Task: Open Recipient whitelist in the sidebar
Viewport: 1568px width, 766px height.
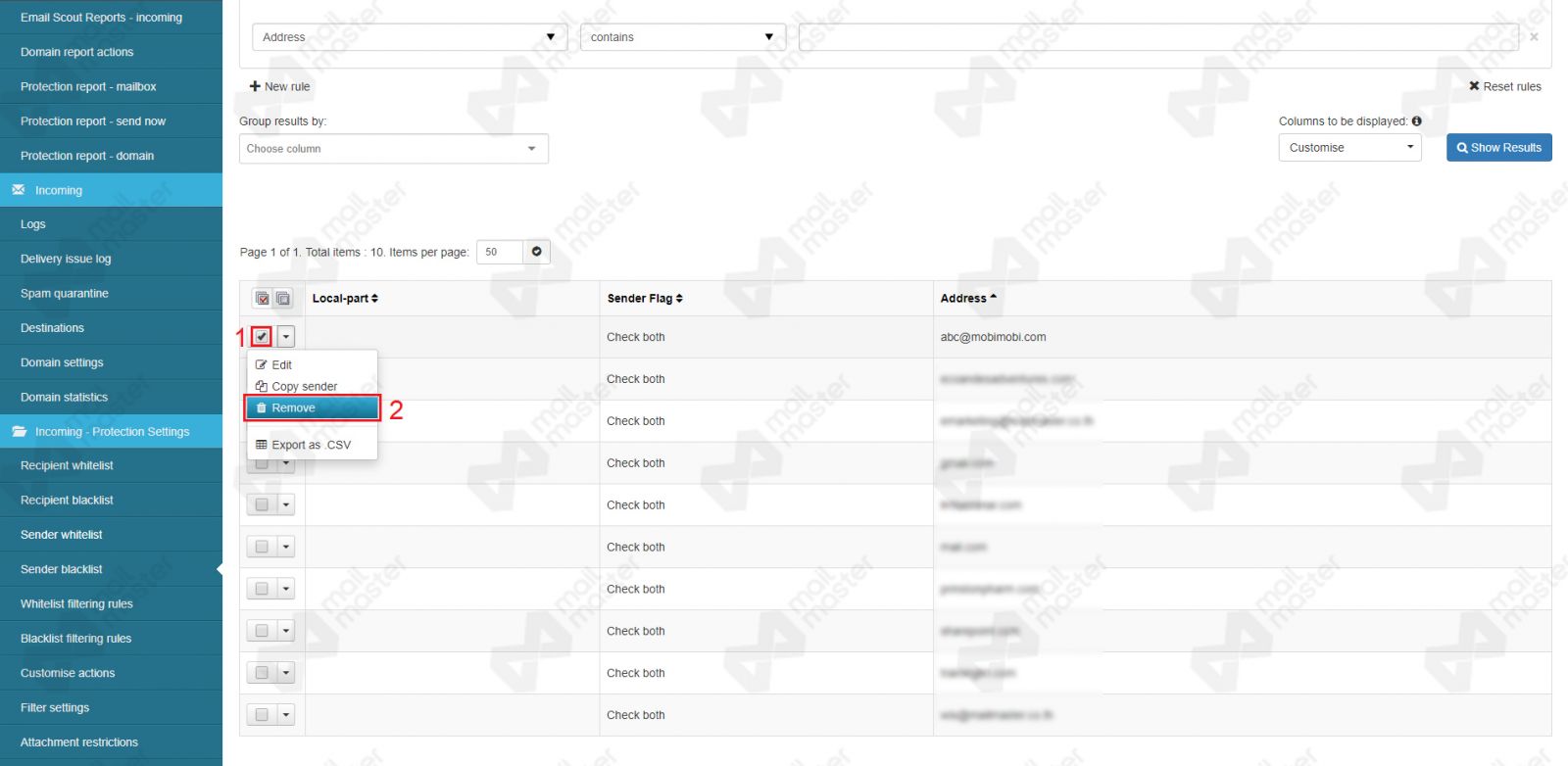Action: click(111, 465)
